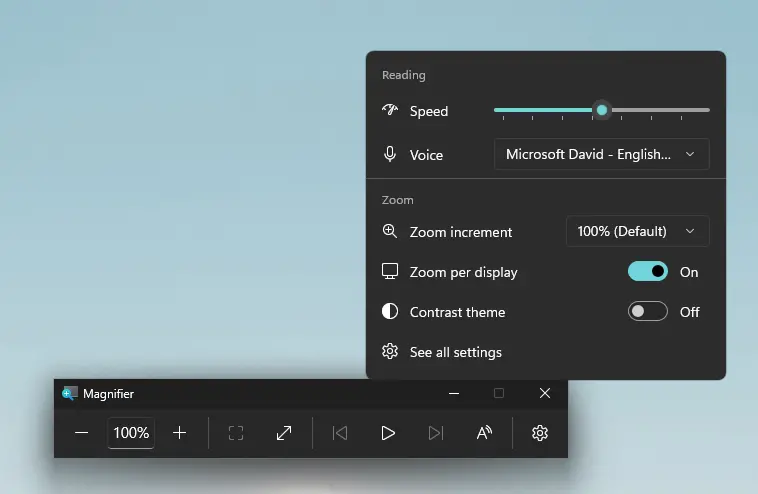Click the read from here icon
758x494 pixels.
point(484,433)
